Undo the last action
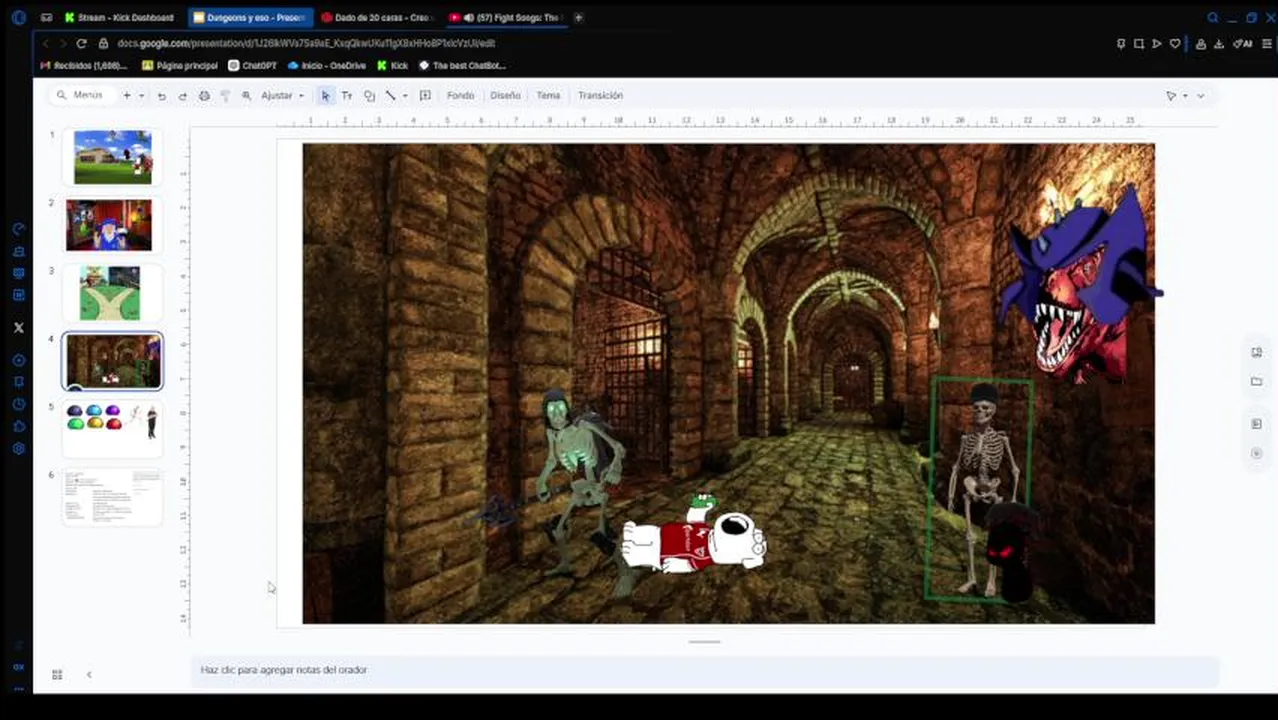Image resolution: width=1278 pixels, height=720 pixels. pos(162,96)
